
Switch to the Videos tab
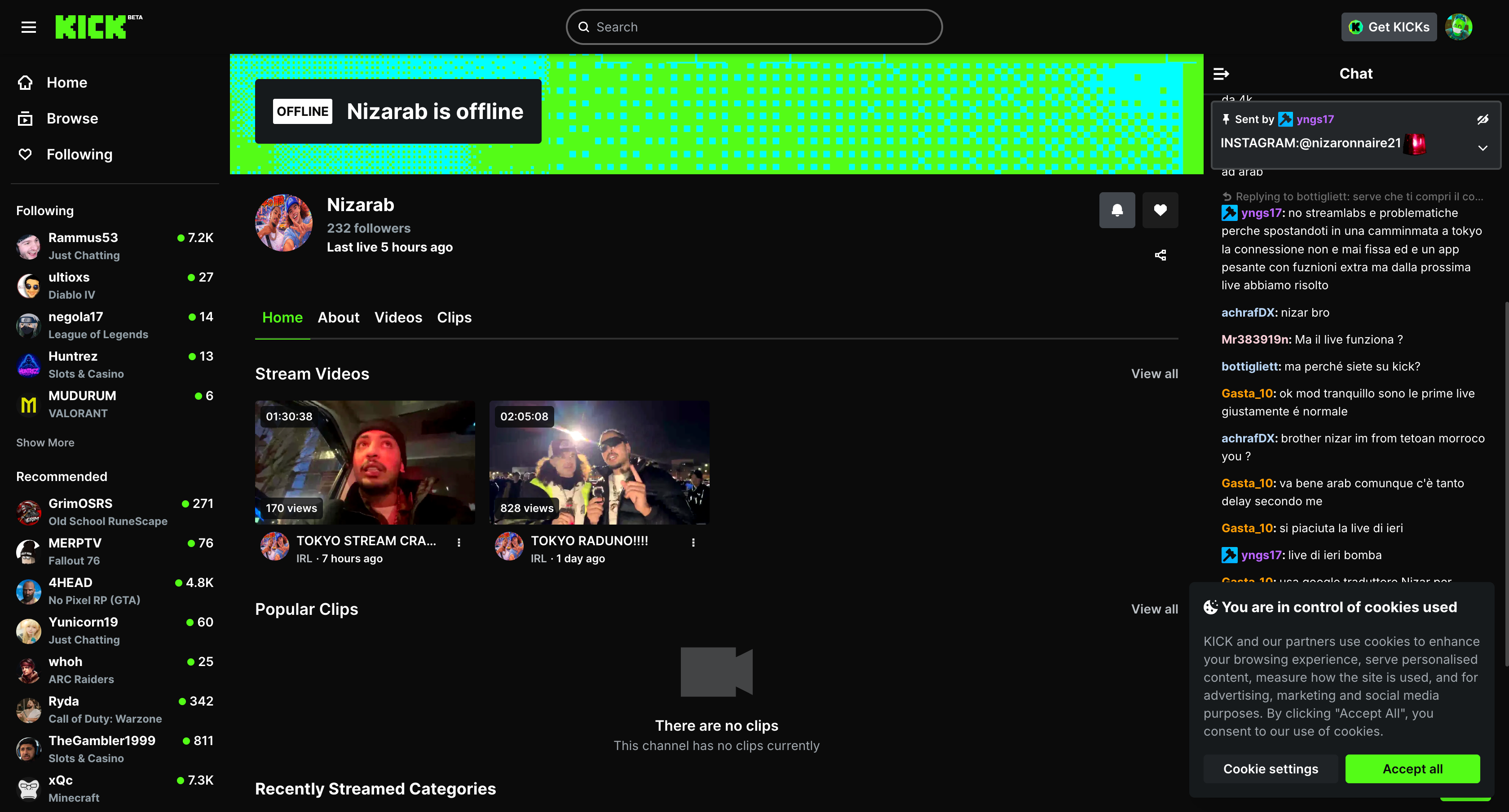click(x=398, y=318)
